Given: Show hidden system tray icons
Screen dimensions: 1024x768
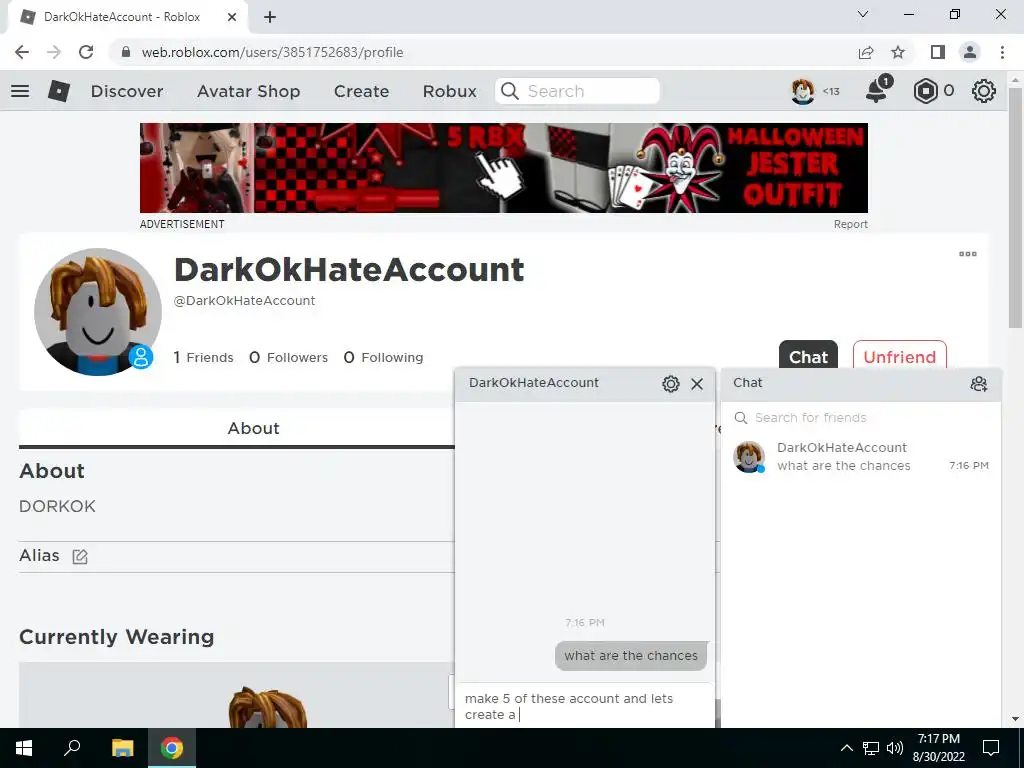Looking at the screenshot, I should pos(846,748).
